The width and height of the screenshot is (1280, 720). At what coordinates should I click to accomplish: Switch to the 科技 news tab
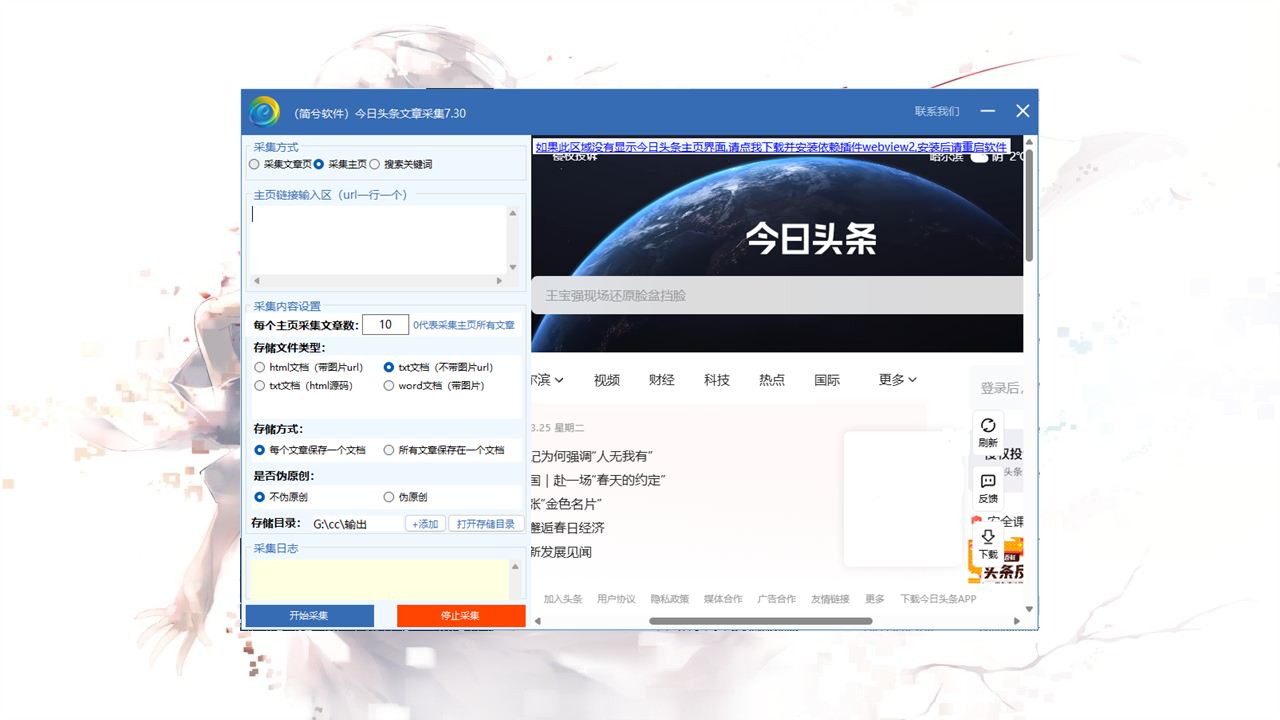(716, 380)
